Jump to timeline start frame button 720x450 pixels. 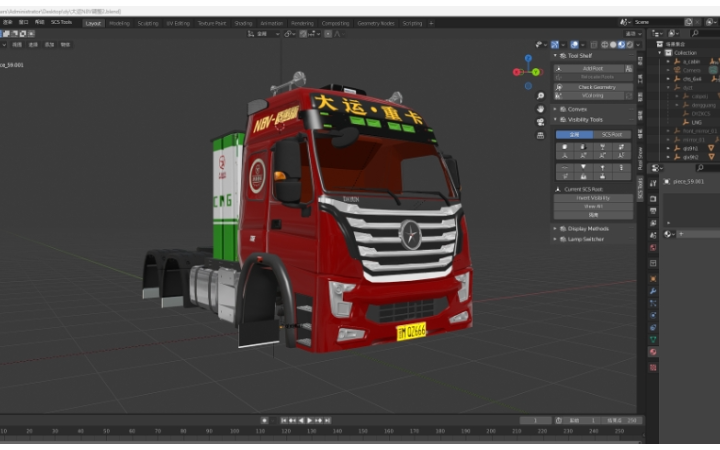284,420
